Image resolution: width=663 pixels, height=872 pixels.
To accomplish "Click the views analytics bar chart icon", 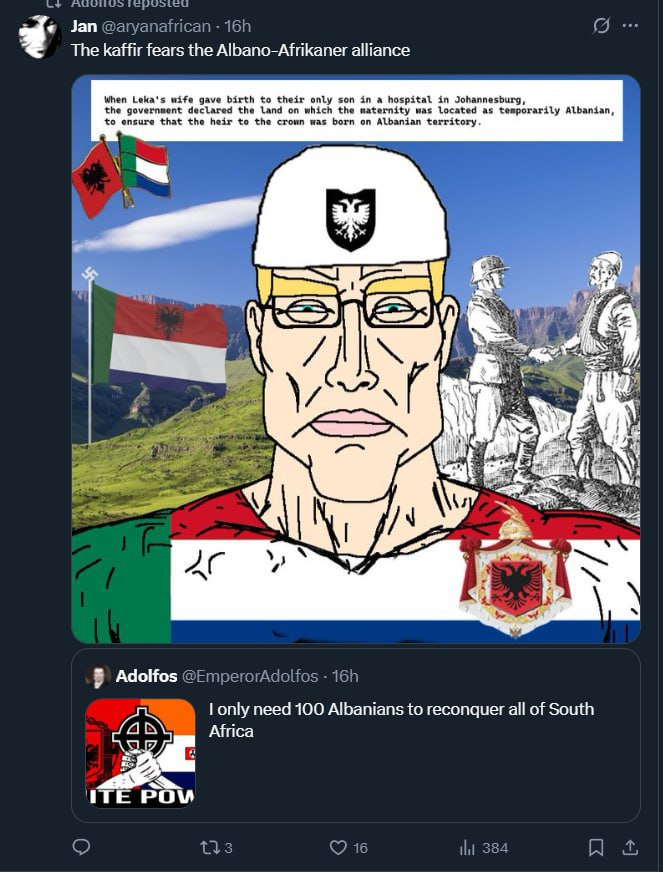I will tap(466, 848).
